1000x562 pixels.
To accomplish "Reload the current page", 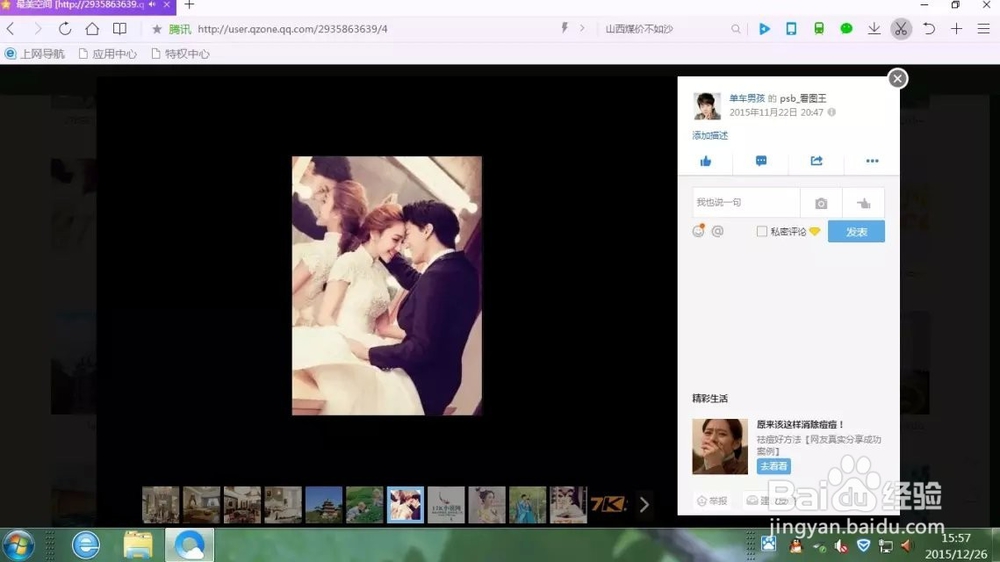I will (x=64, y=29).
